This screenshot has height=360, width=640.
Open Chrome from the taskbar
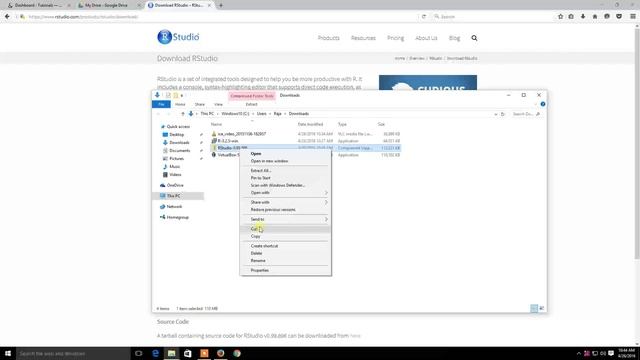click(237, 353)
